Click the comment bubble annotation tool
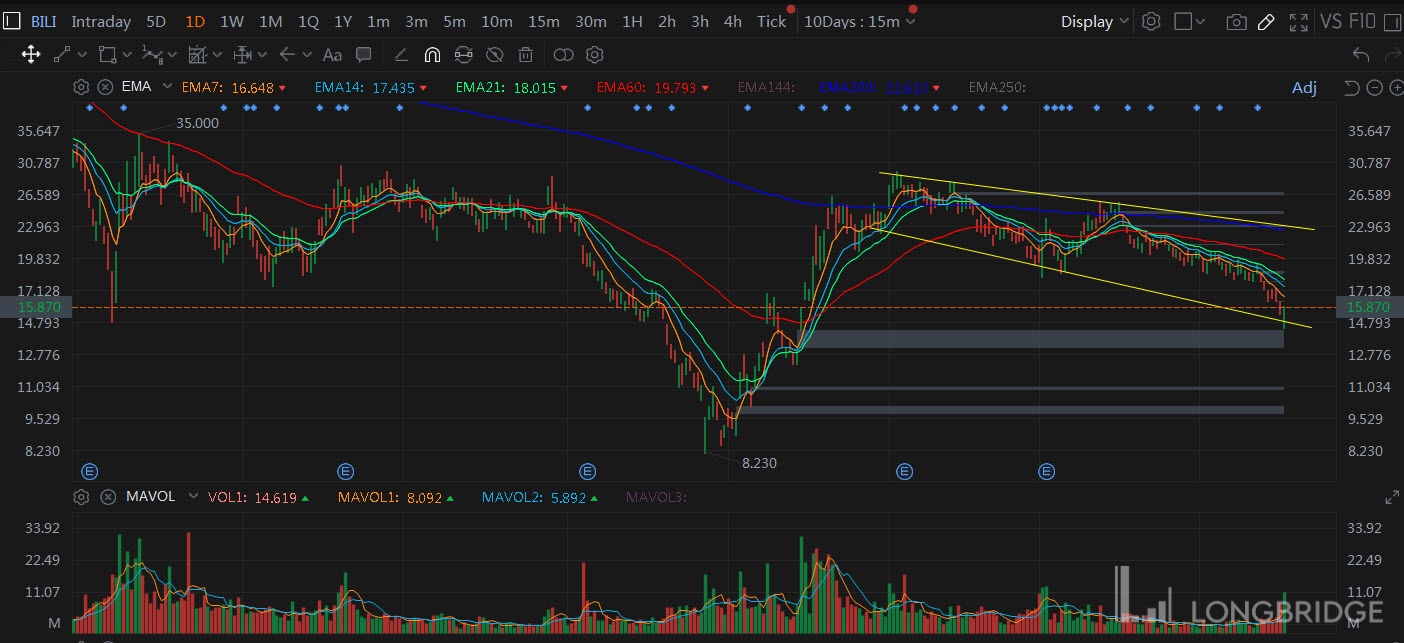1404x643 pixels. click(x=364, y=55)
